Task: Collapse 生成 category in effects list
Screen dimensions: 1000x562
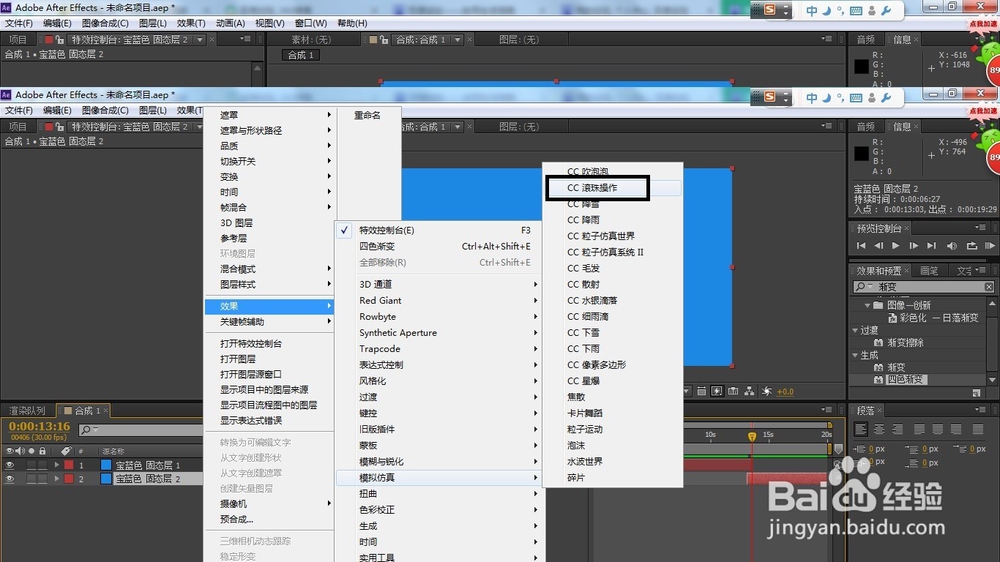Action: click(x=855, y=355)
